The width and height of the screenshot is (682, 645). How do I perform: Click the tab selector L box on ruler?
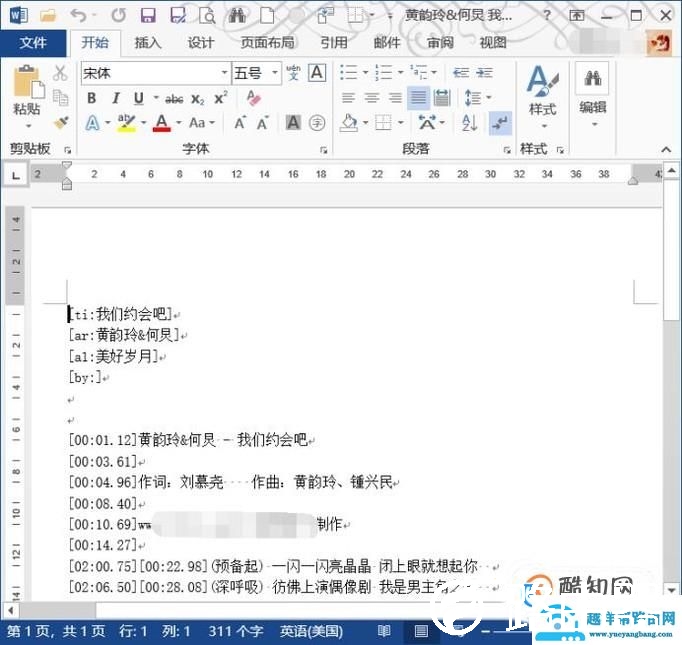coord(16,175)
